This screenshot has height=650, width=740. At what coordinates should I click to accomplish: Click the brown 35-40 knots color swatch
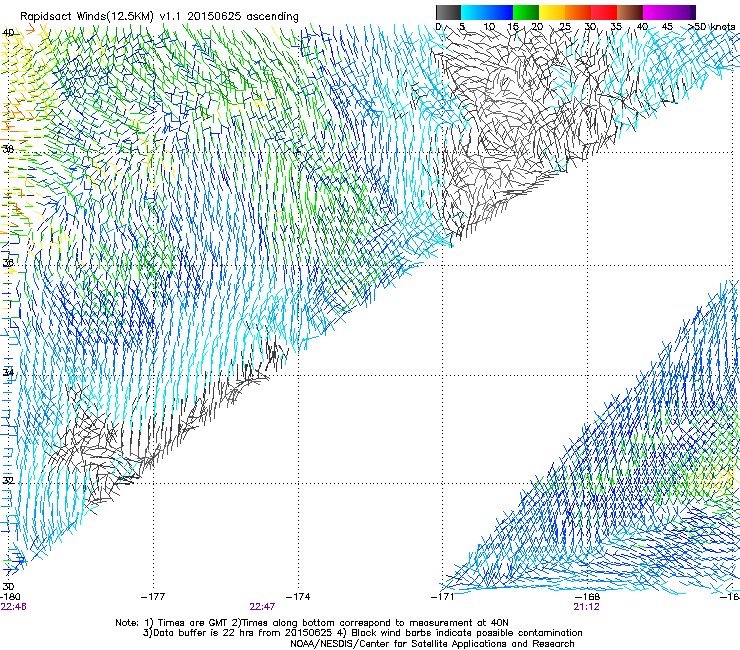[x=630, y=12]
